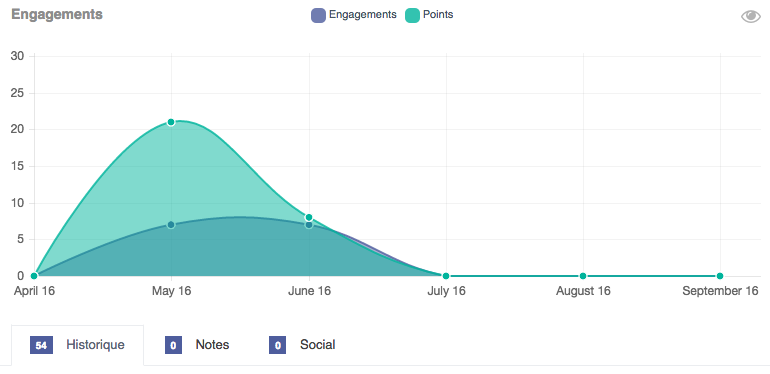Click the eye icon on Engagements panel

(750, 16)
